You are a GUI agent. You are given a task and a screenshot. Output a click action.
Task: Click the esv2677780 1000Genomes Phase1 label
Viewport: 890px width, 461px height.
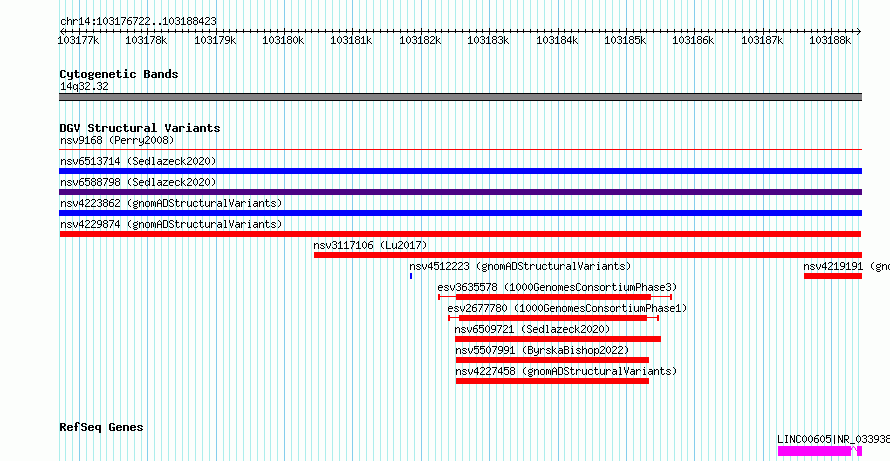pos(567,308)
